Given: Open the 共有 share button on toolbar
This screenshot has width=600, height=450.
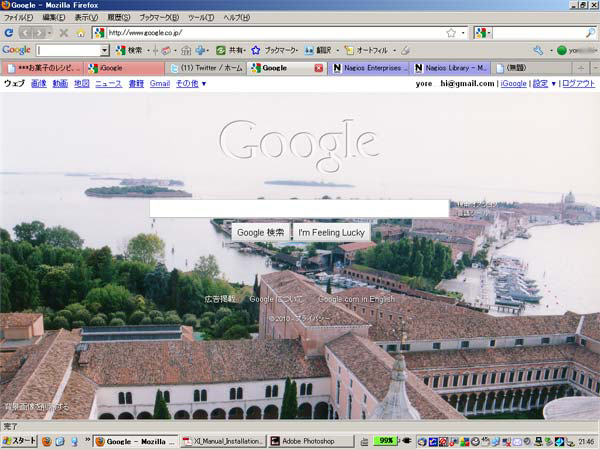Looking at the screenshot, I should click(231, 50).
